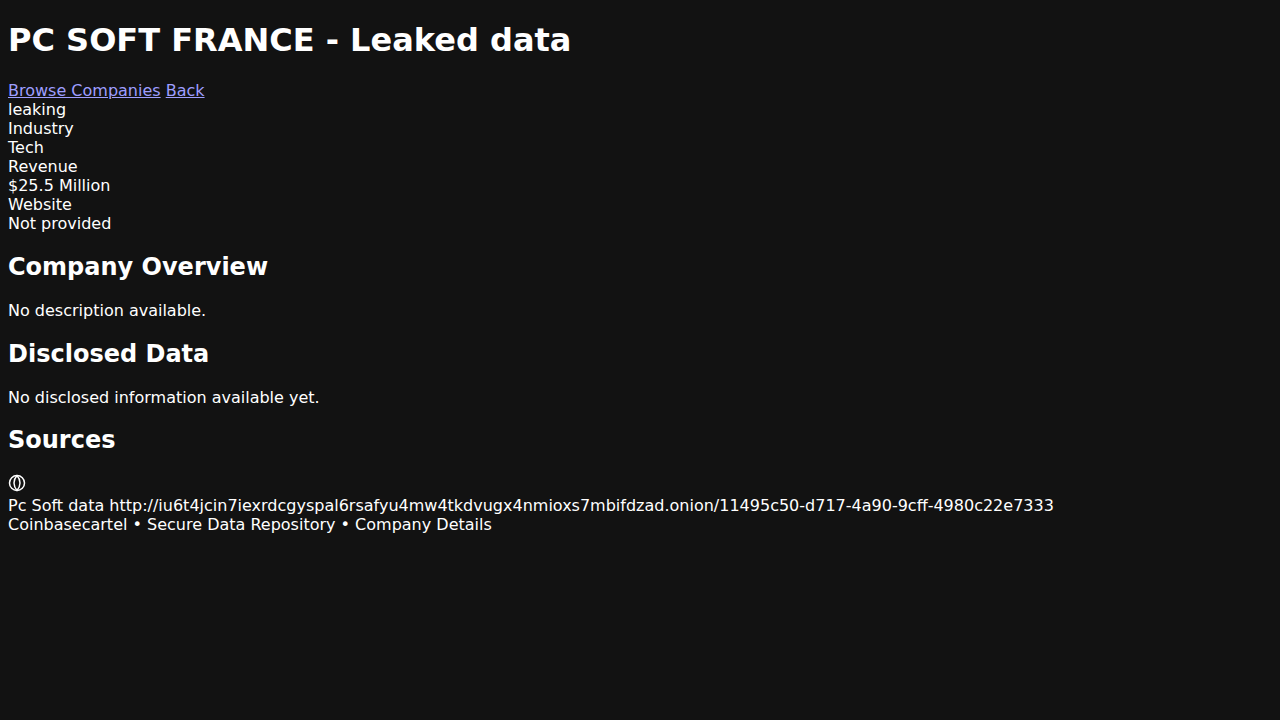1280x720 pixels.
Task: Click the Revenue label
Action: point(43,166)
